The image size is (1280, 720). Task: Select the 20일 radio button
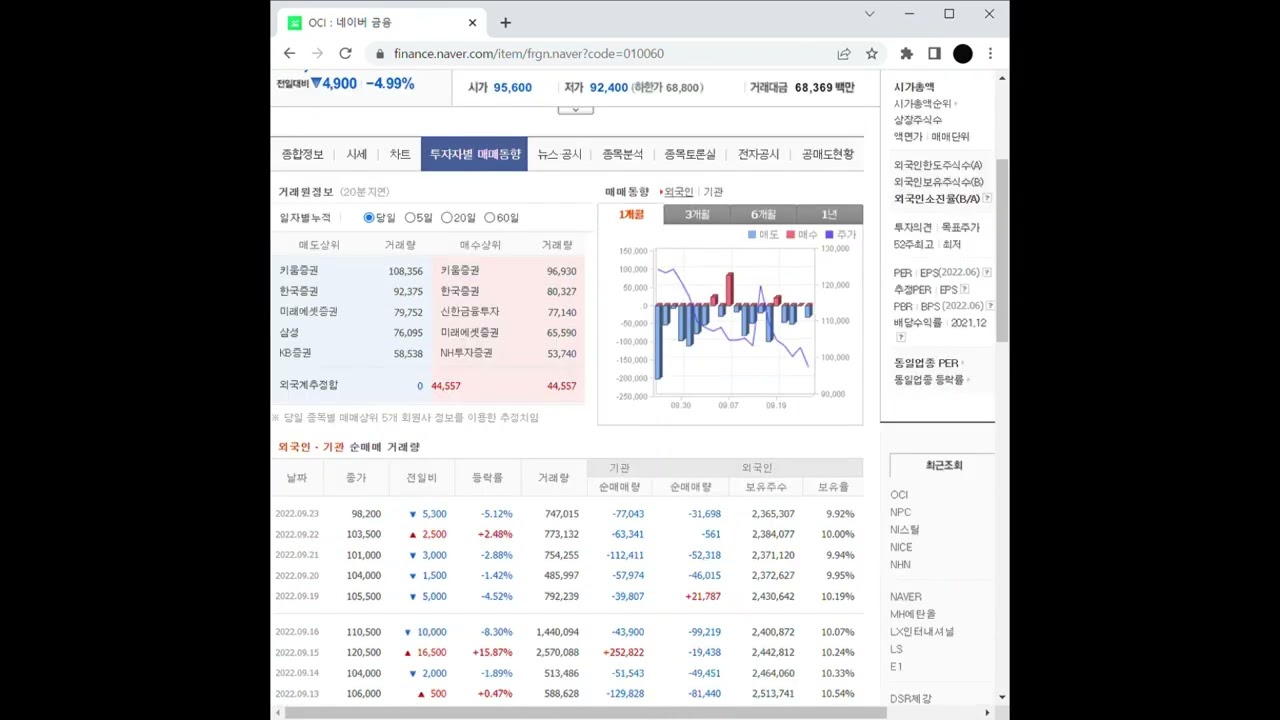click(x=447, y=217)
